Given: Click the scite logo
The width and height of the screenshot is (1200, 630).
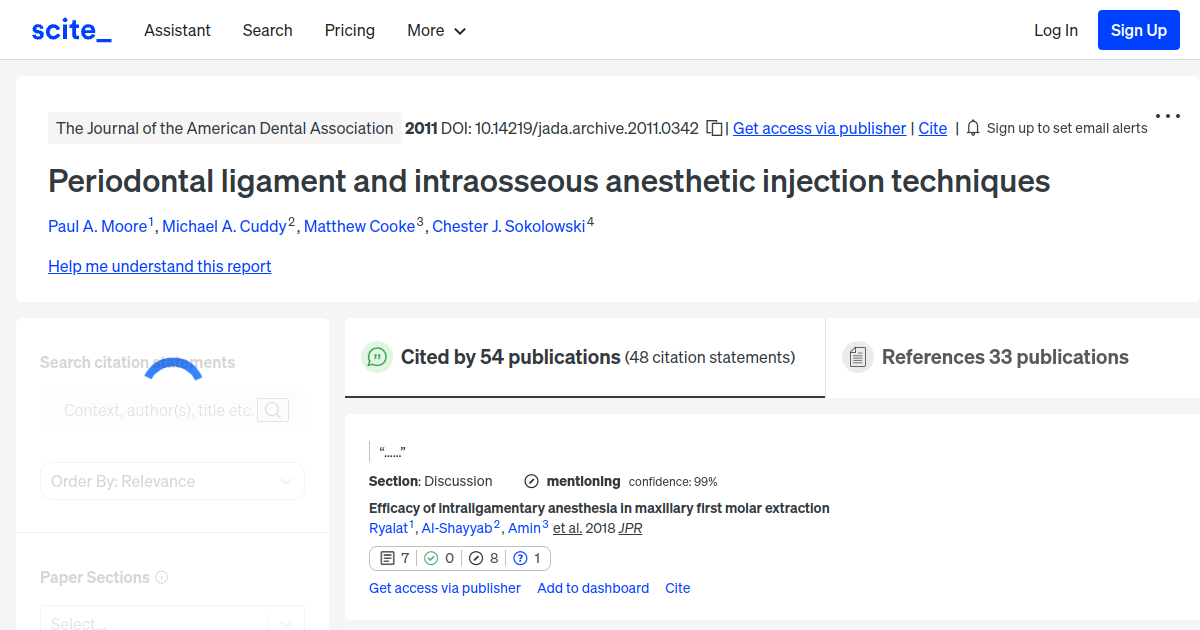Looking at the screenshot, I should [x=70, y=29].
